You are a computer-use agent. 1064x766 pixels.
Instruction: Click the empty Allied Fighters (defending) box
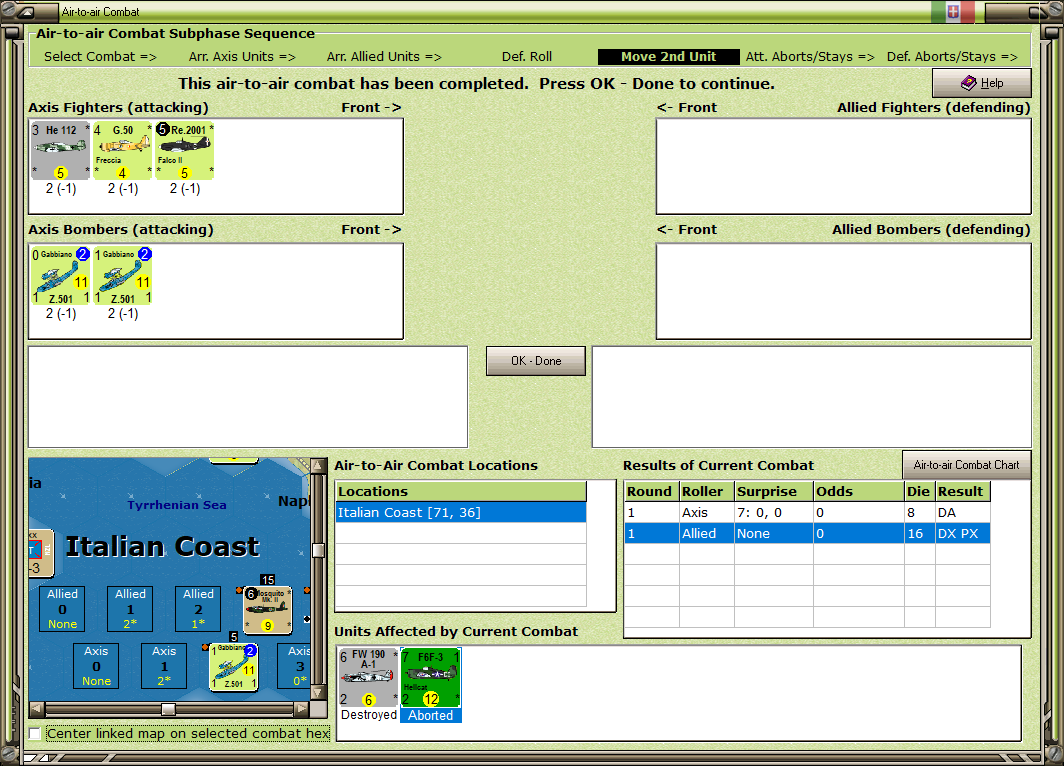[x=843, y=166]
